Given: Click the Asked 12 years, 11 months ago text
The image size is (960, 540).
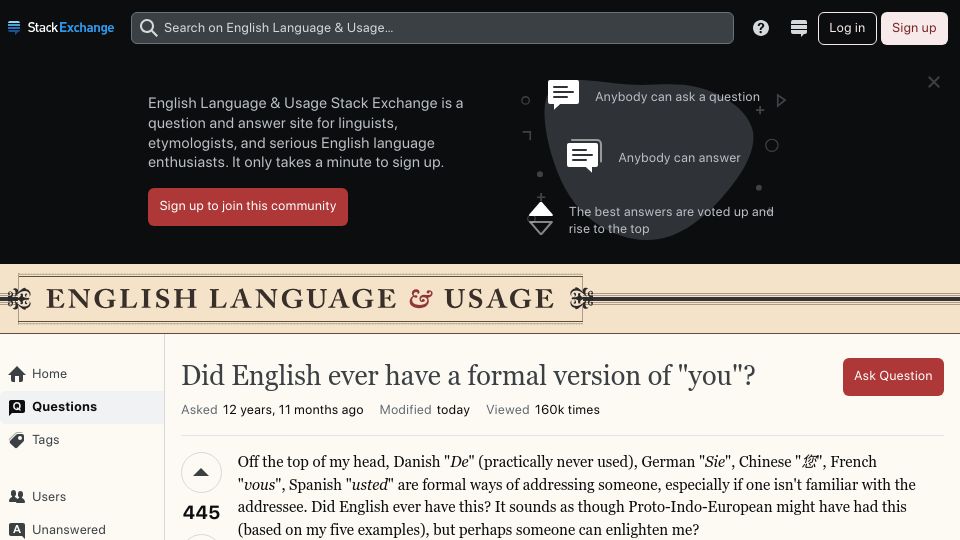Looking at the screenshot, I should 272,410.
